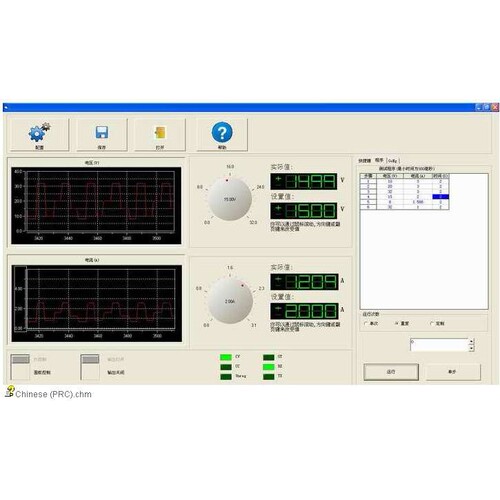Image resolution: width=500 pixels, height=500 pixels.
Task: Click the run count number field
Action: point(439,345)
